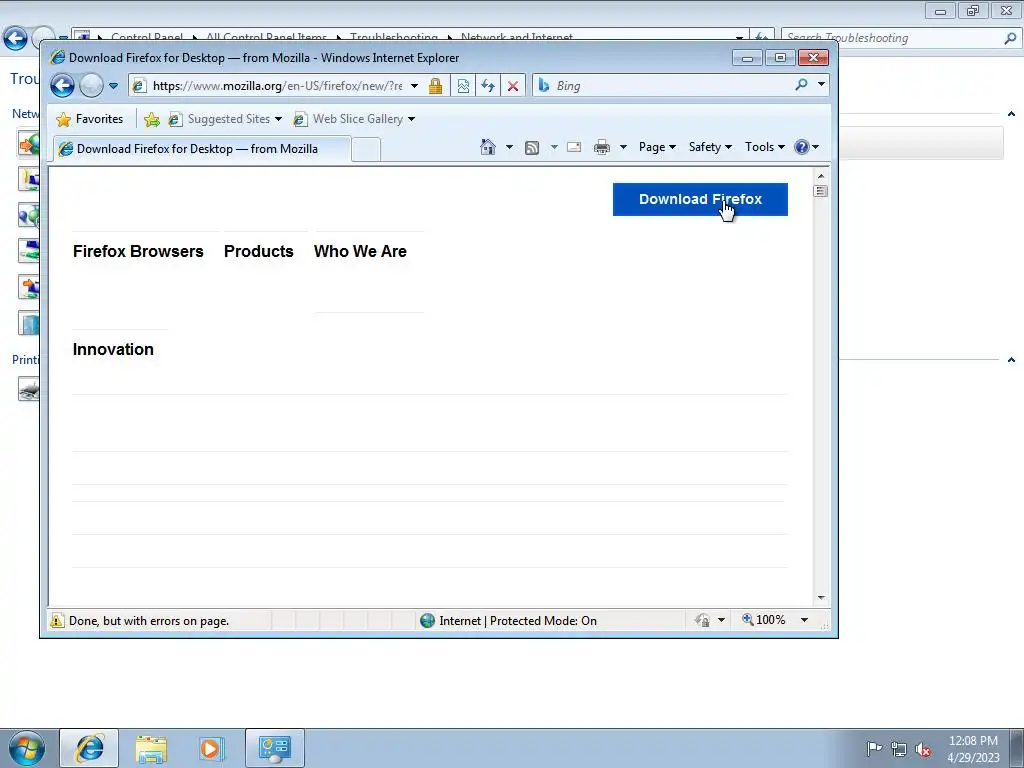
Task: Click the network tray icon
Action: pos(899,750)
